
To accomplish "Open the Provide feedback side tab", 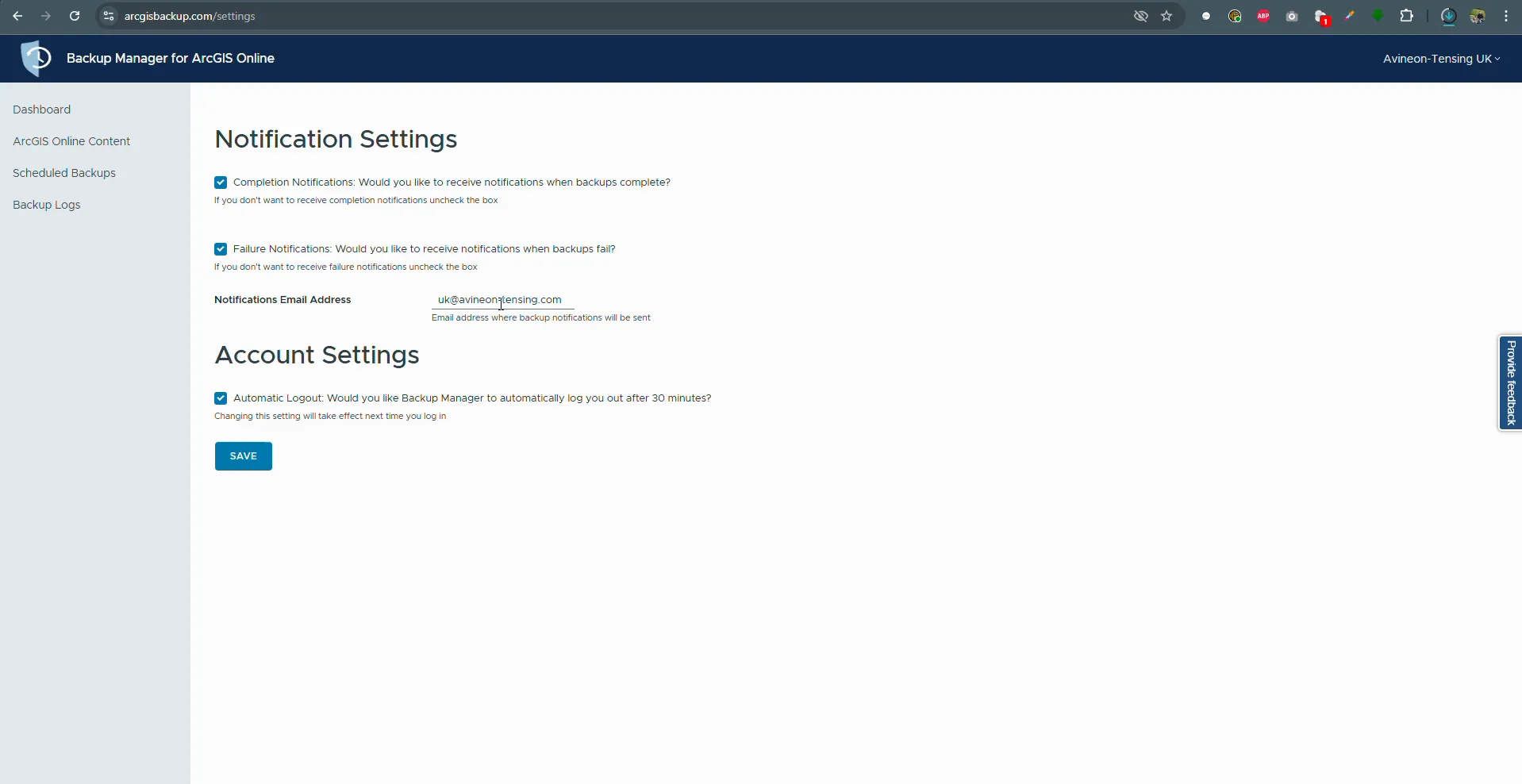I will 1510,383.
